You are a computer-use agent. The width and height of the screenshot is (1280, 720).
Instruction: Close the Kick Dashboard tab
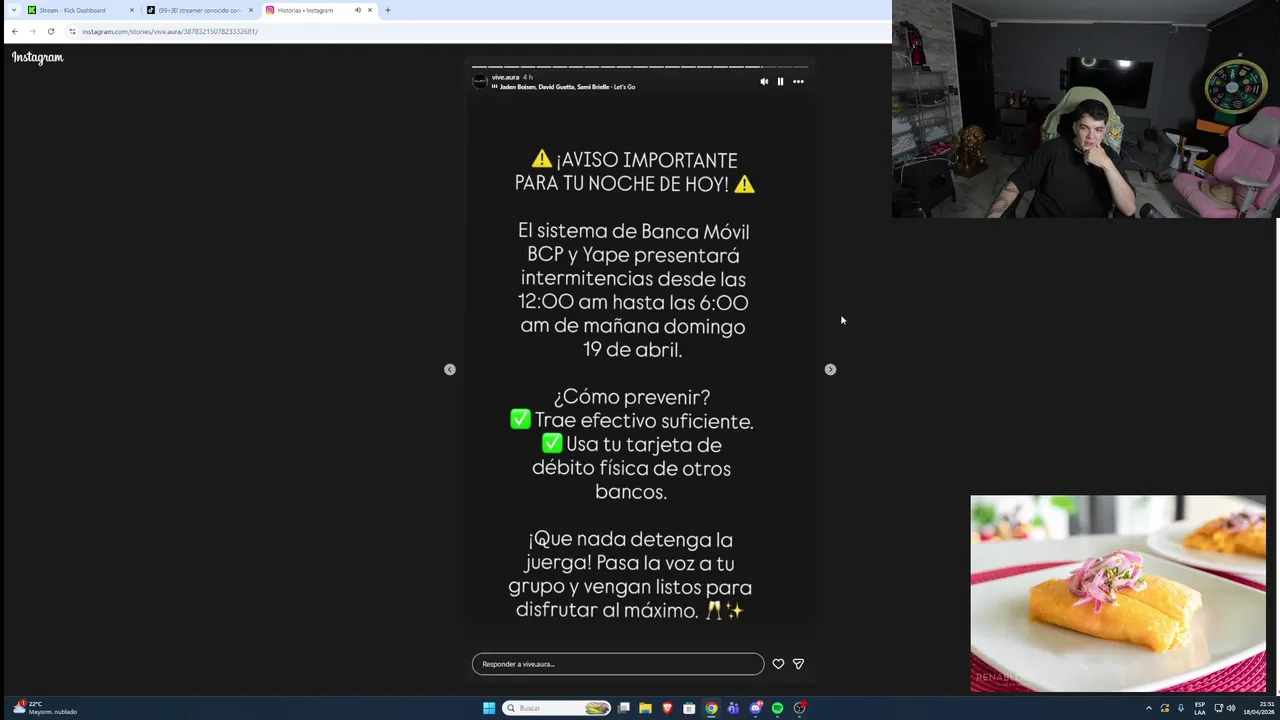131,10
